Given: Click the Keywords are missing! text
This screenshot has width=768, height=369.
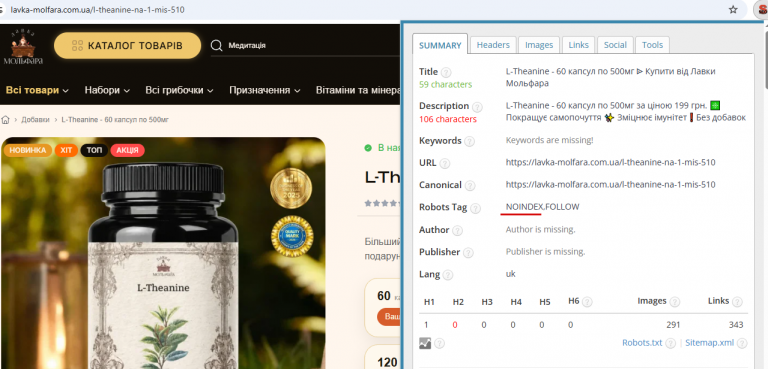Looking at the screenshot, I should tap(550, 140).
